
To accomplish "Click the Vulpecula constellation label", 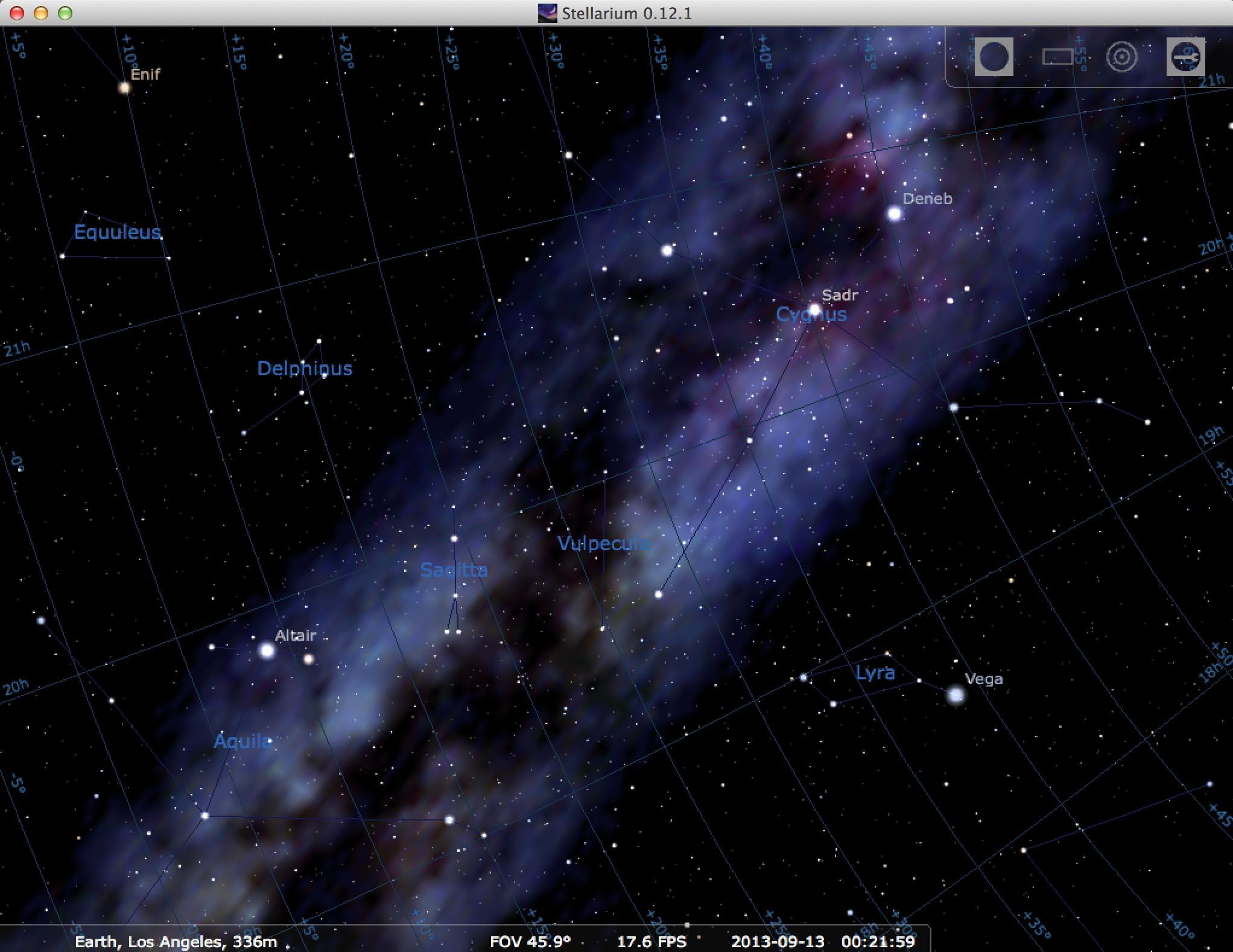I will coord(603,543).
